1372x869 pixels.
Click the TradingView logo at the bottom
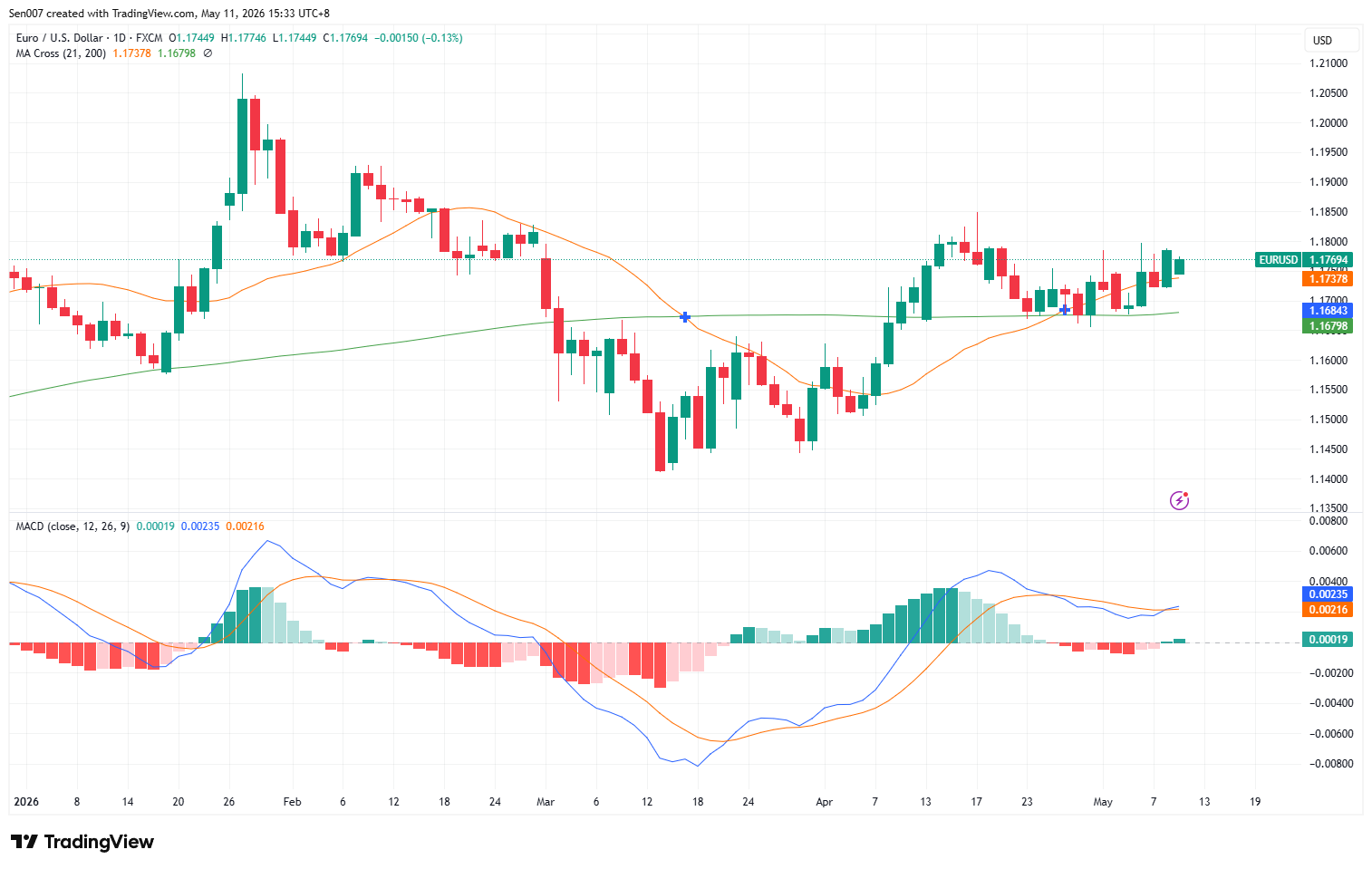[82, 842]
